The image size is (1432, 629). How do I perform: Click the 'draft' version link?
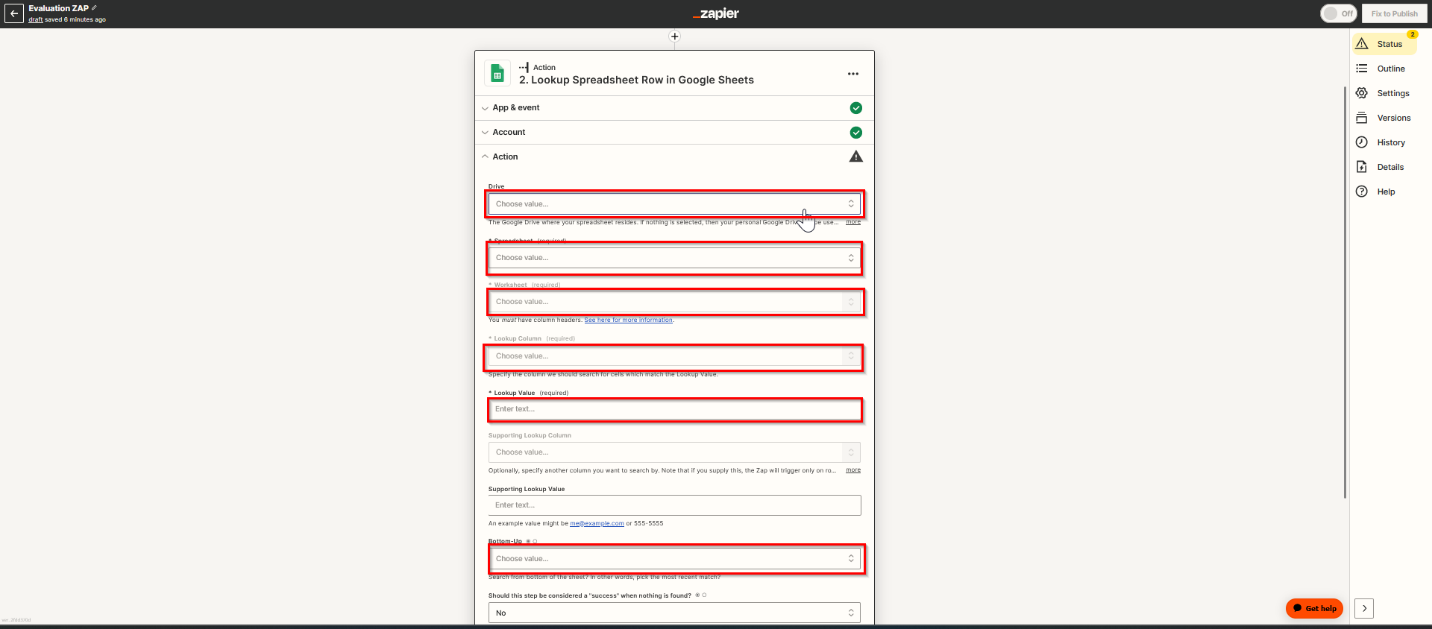pyautogui.click(x=35, y=20)
